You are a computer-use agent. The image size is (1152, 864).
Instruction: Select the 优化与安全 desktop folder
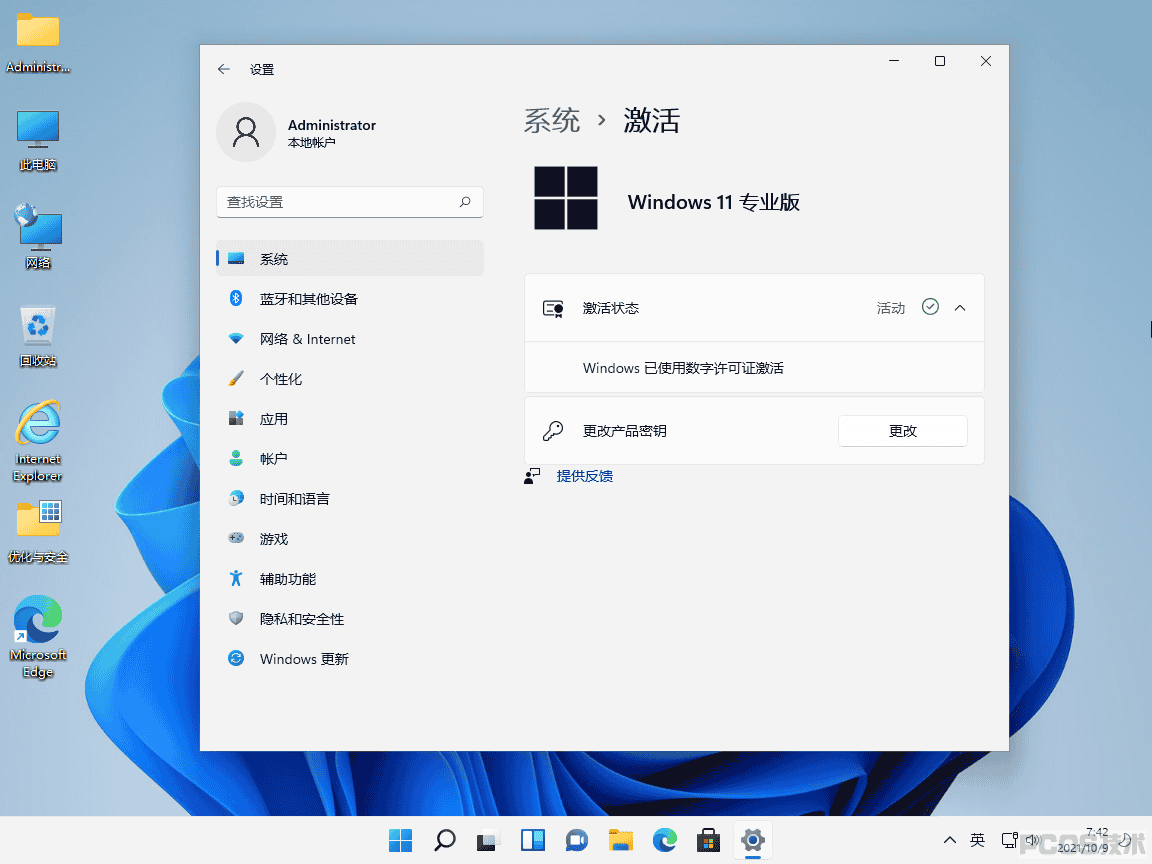[38, 532]
